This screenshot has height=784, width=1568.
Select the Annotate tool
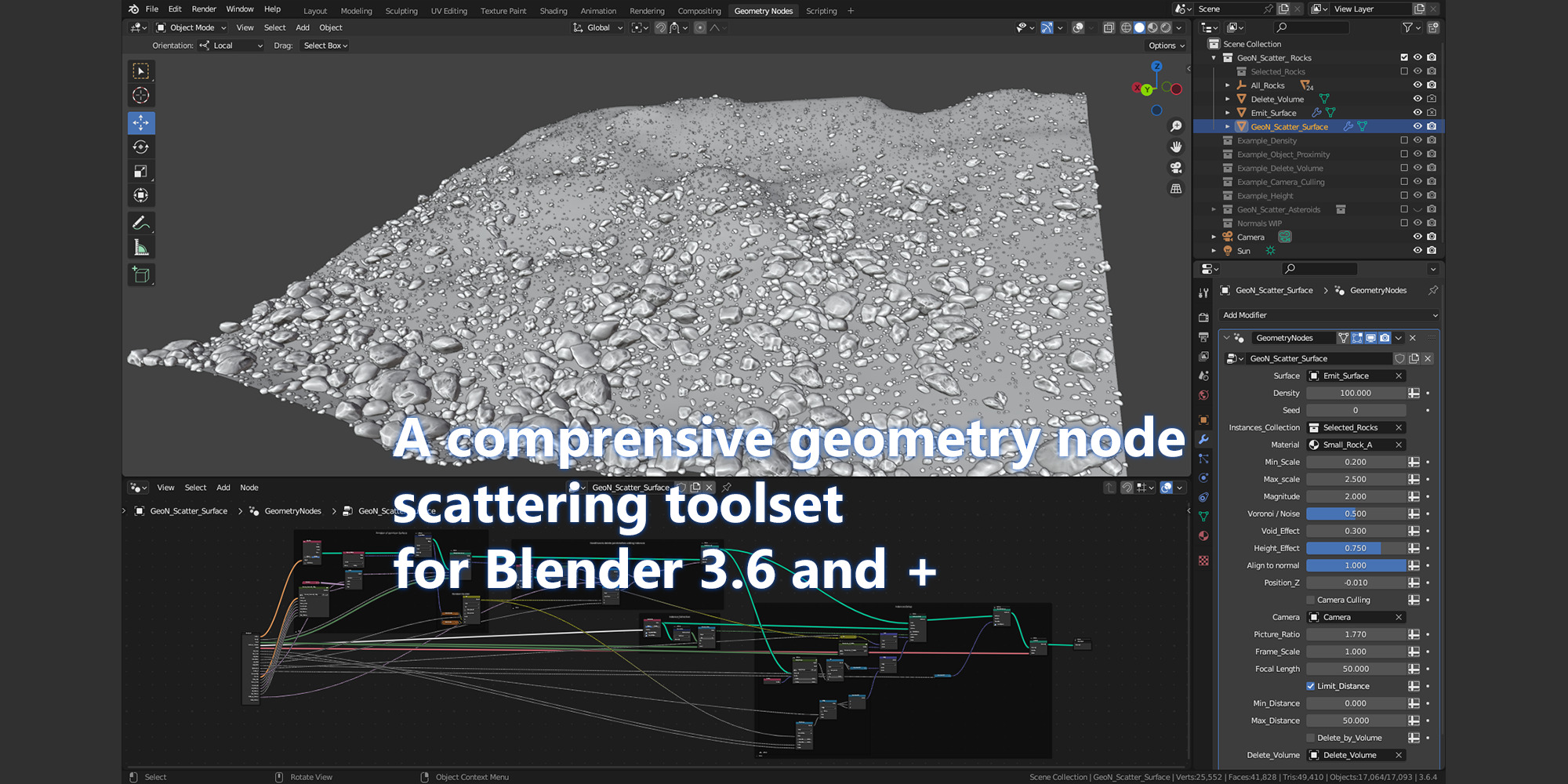[141, 223]
